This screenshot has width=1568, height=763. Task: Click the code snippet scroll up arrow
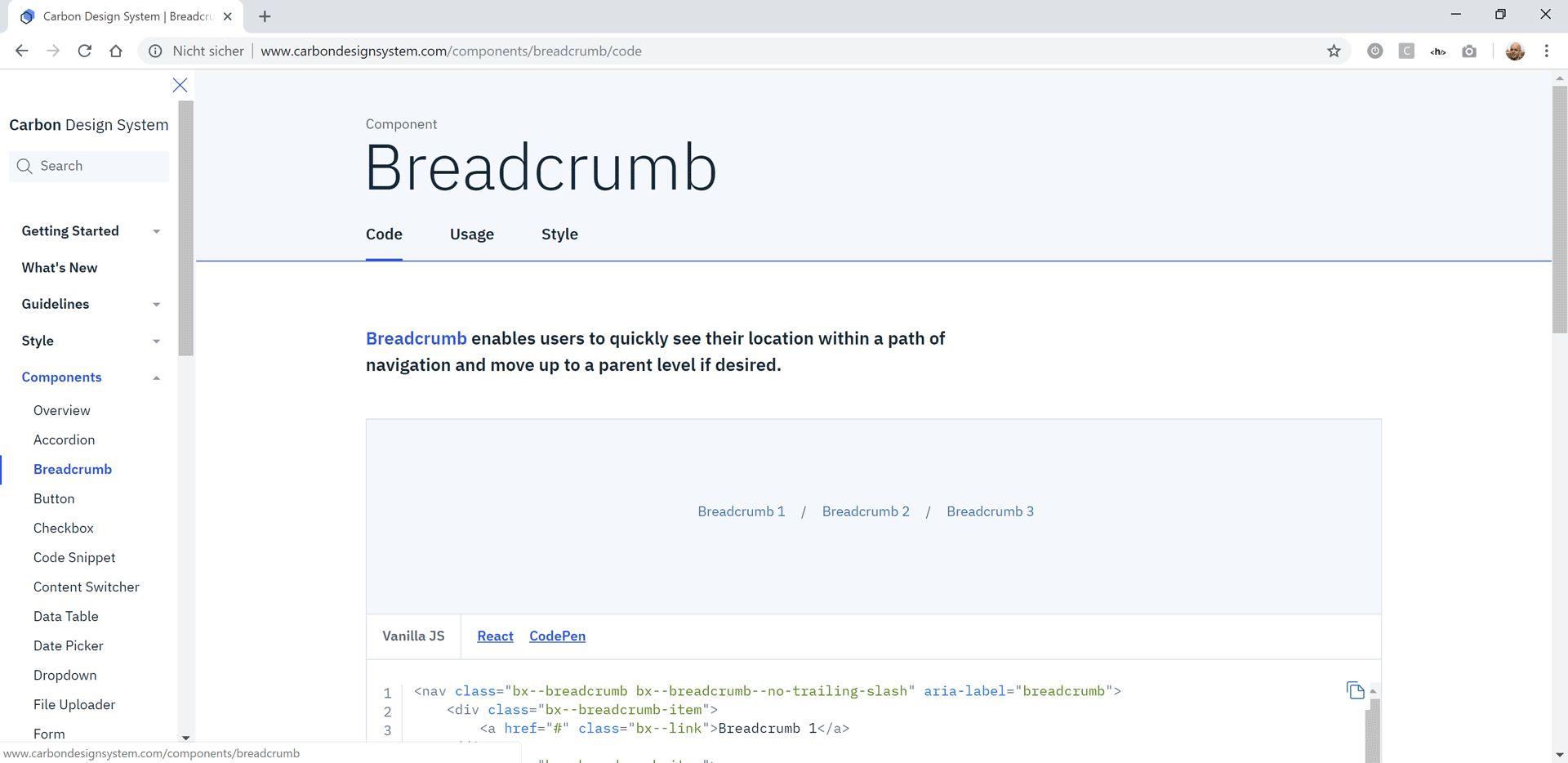pos(1373,691)
